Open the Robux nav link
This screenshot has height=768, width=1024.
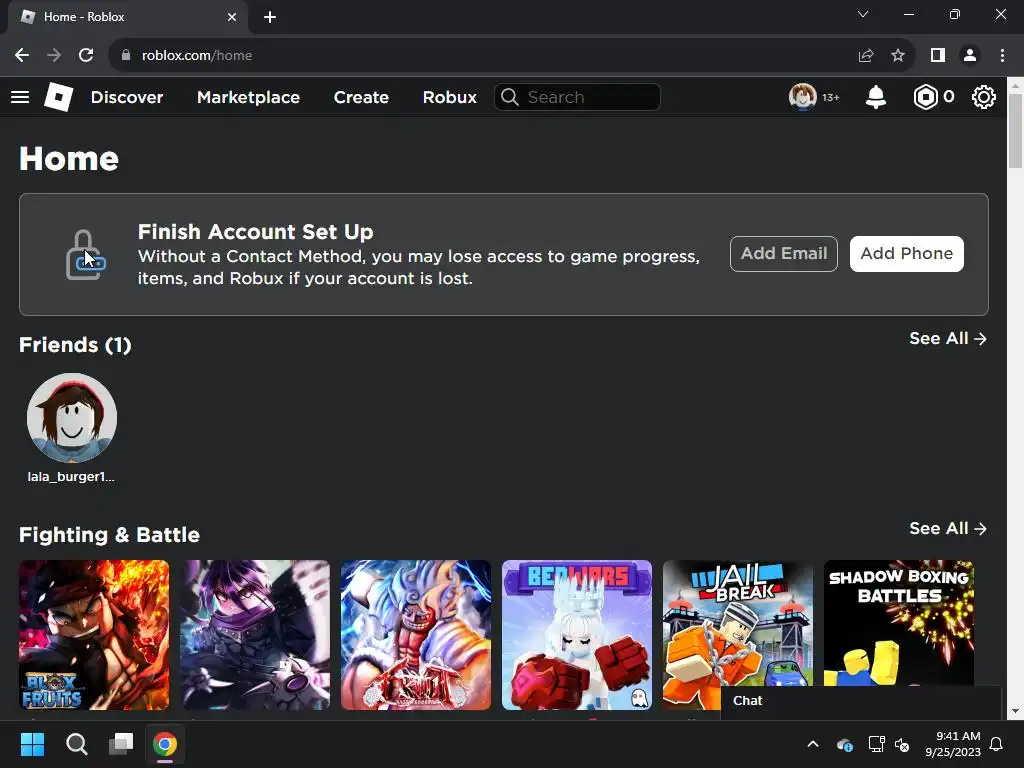point(449,97)
